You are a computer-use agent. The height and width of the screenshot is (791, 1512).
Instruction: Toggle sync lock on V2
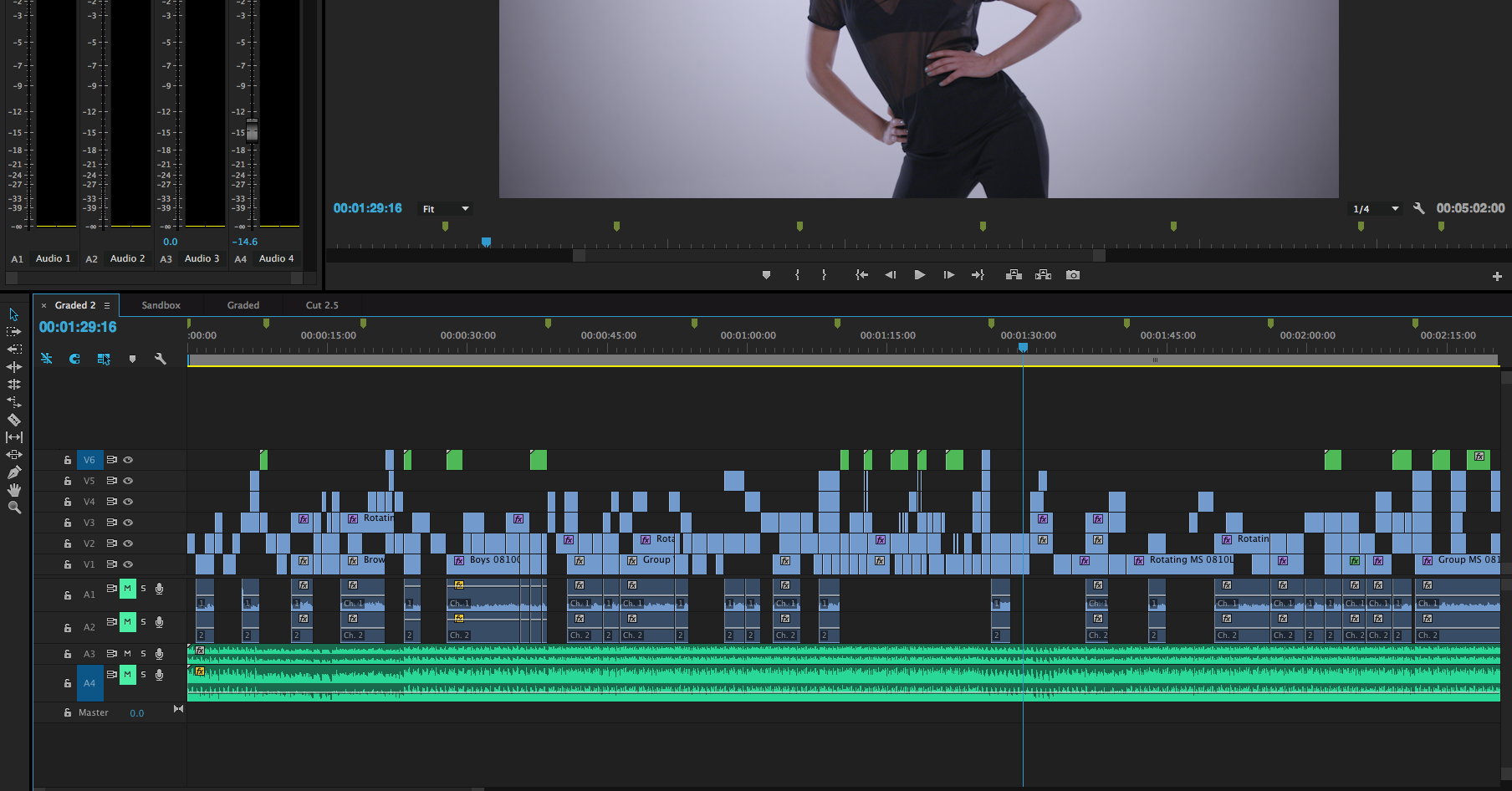[x=111, y=543]
